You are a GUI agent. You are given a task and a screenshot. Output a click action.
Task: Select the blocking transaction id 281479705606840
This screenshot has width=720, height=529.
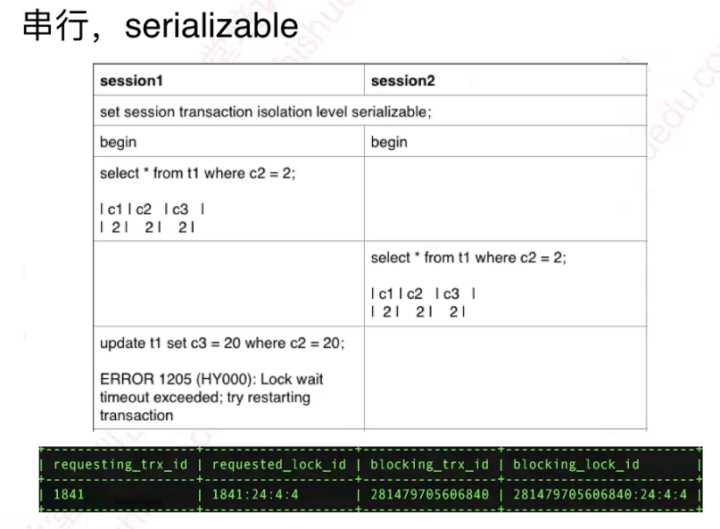(426, 493)
